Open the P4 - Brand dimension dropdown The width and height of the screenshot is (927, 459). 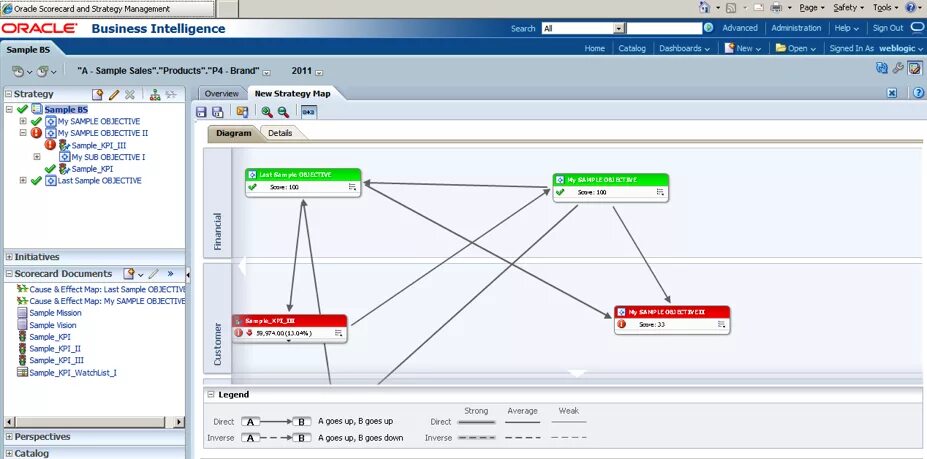click(267, 73)
